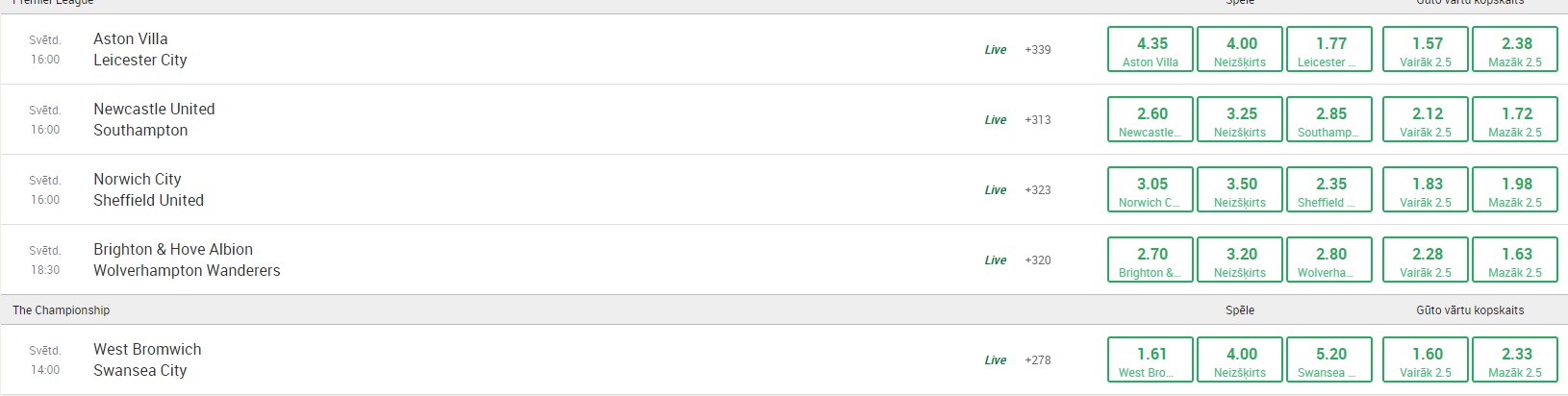Screen dimensions: 1568x396
Task: Show +278 more markets for West Bromwich
Action: 1038,360
